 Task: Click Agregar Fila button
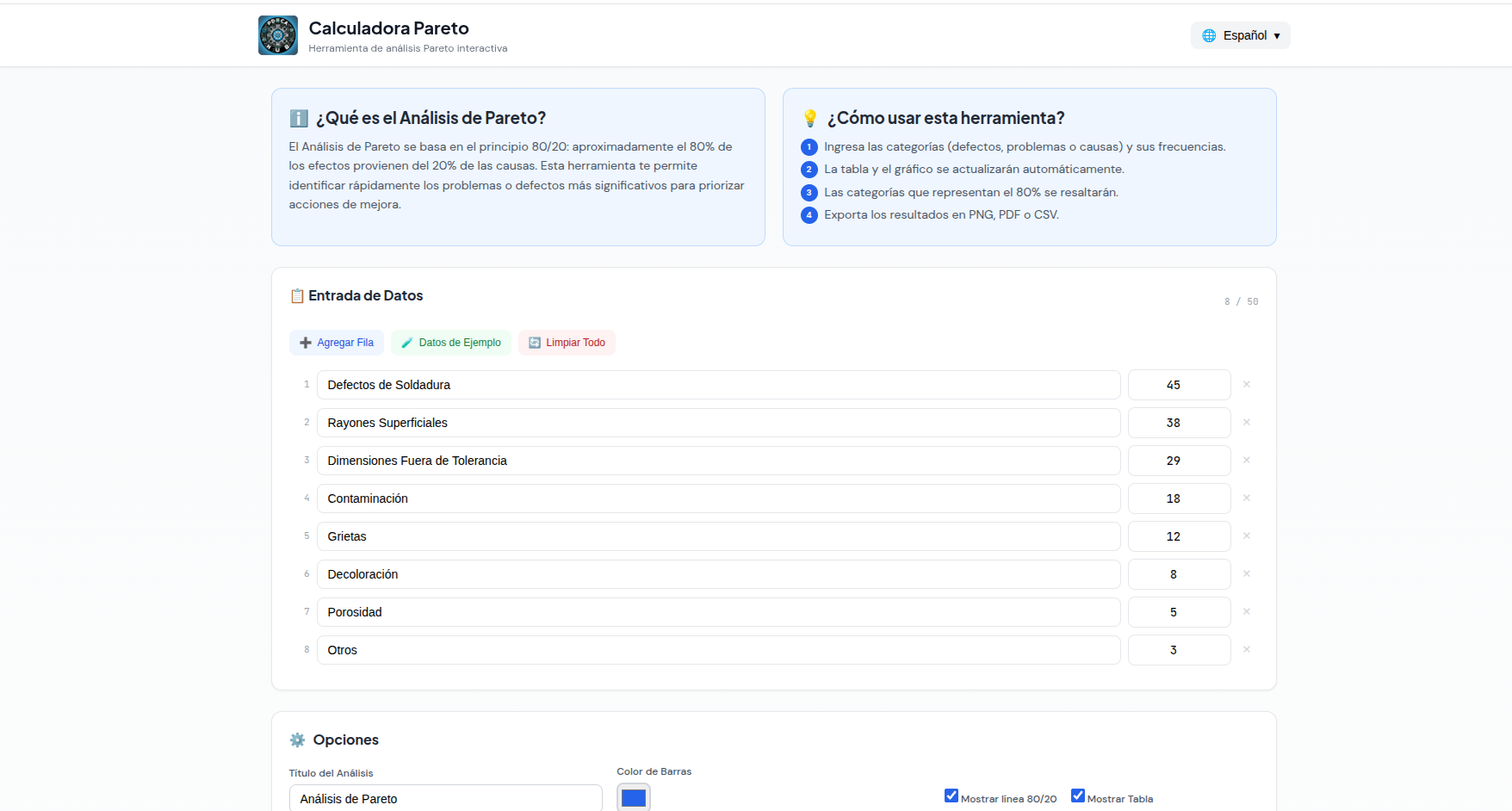point(337,343)
